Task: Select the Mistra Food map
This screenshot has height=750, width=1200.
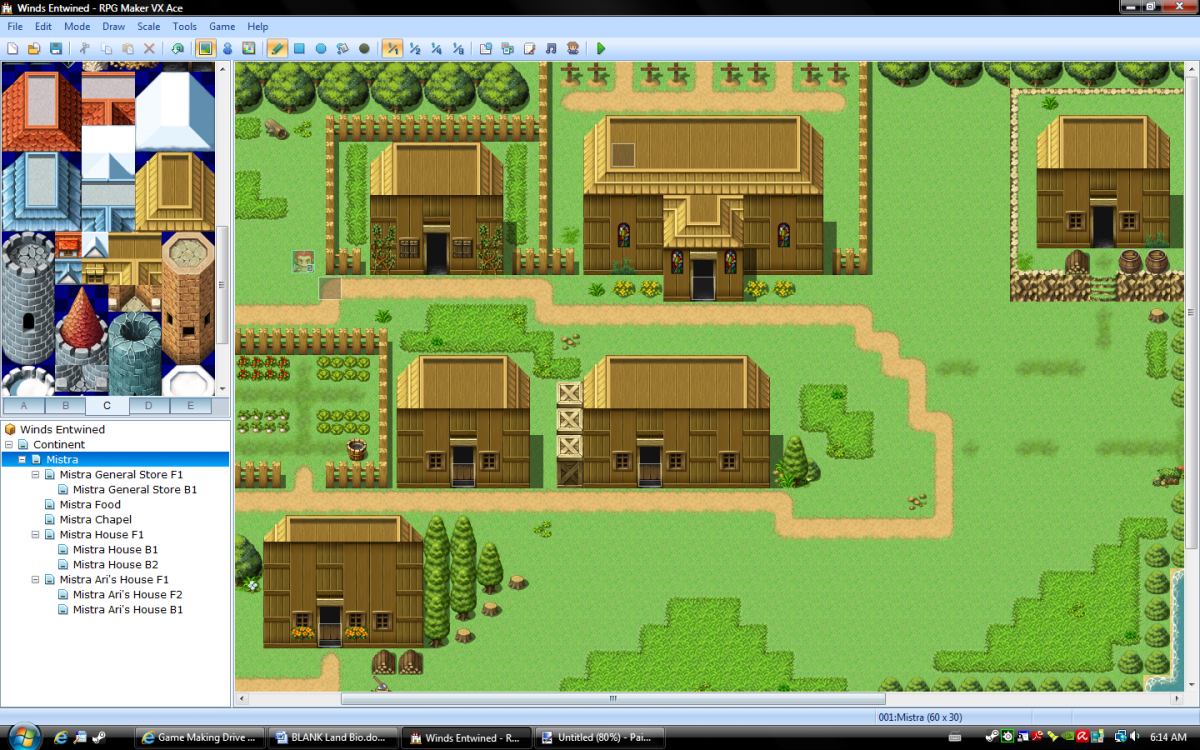Action: pos(90,505)
